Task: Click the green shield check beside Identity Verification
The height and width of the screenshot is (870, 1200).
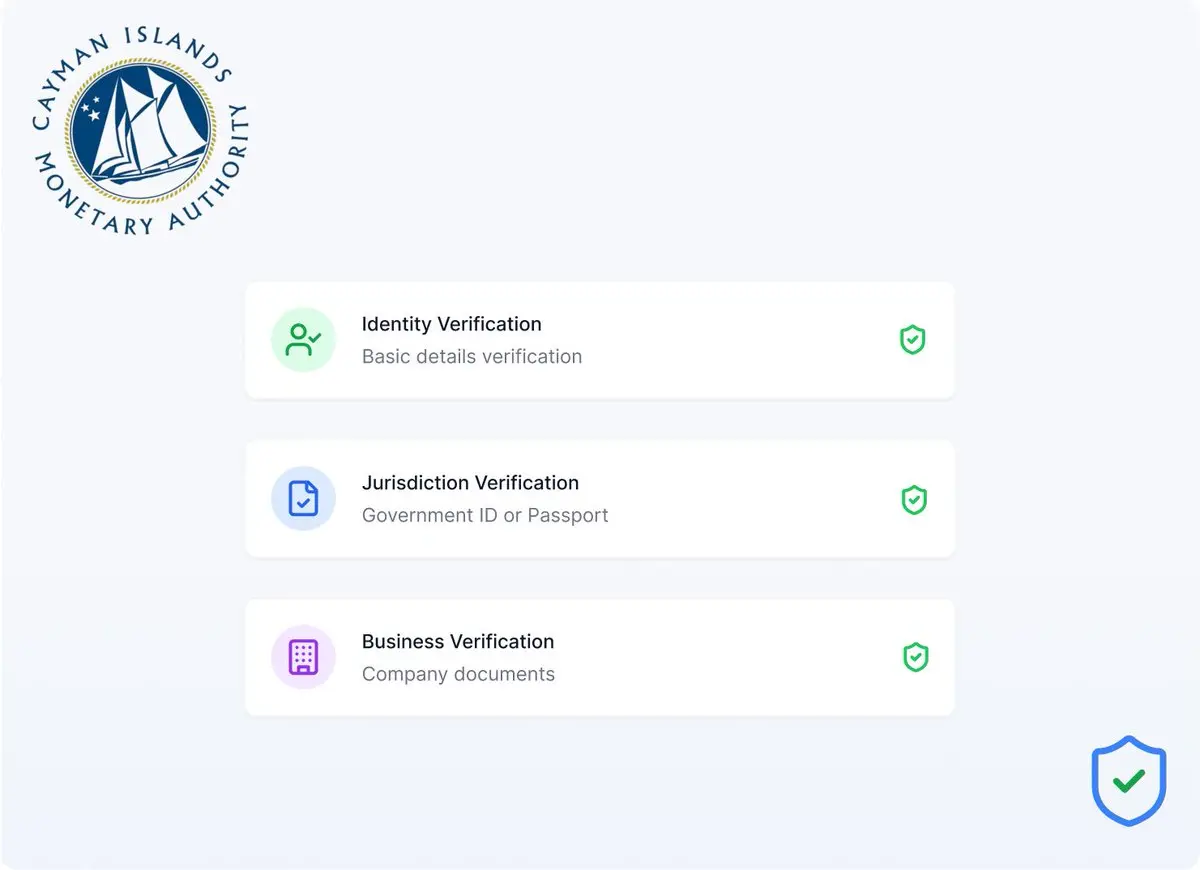Action: [x=912, y=340]
